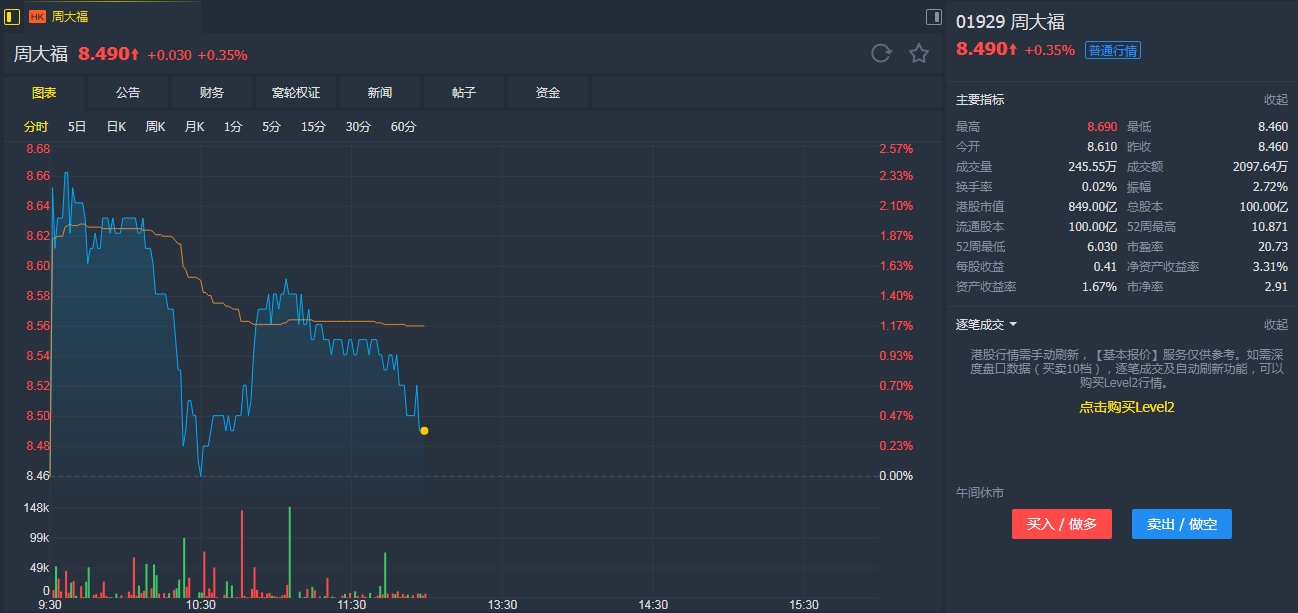Switch chart to 日K period
This screenshot has width=1298, height=613.
116,127
